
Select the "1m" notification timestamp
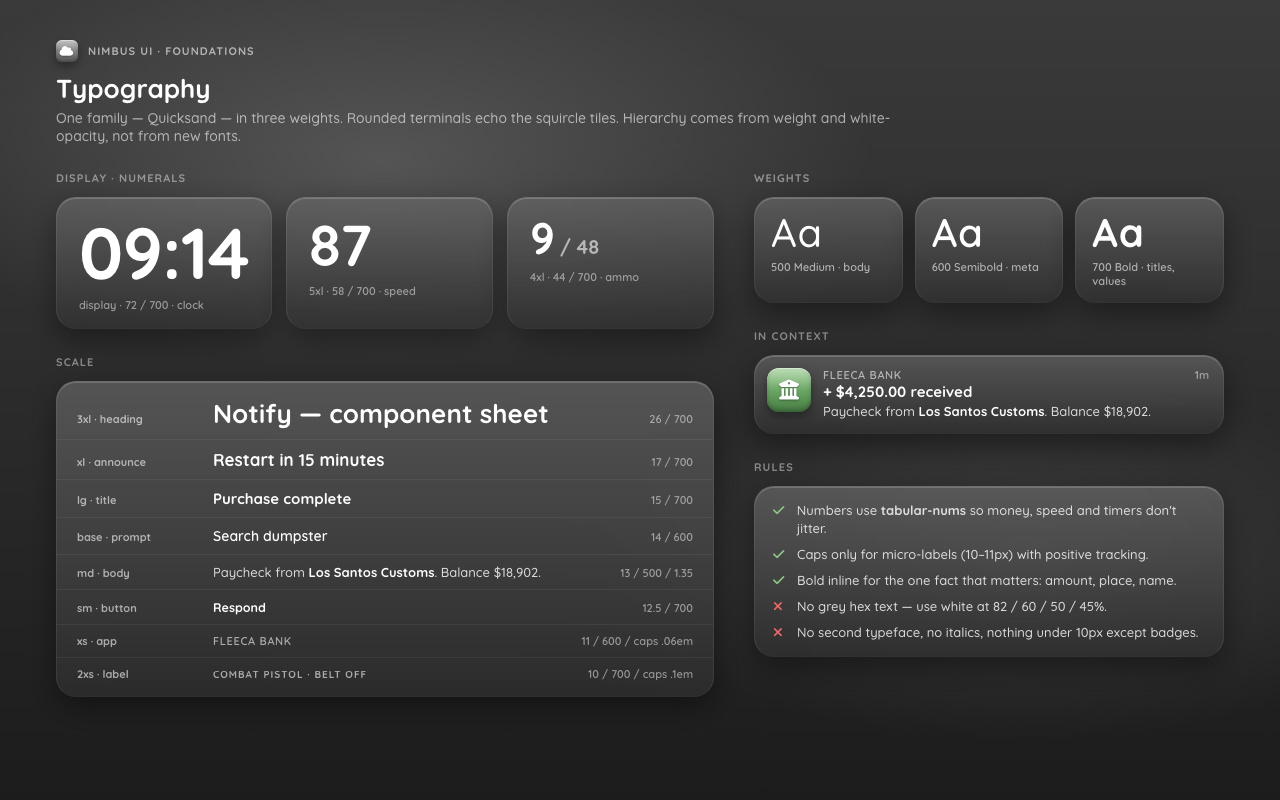[1201, 375]
